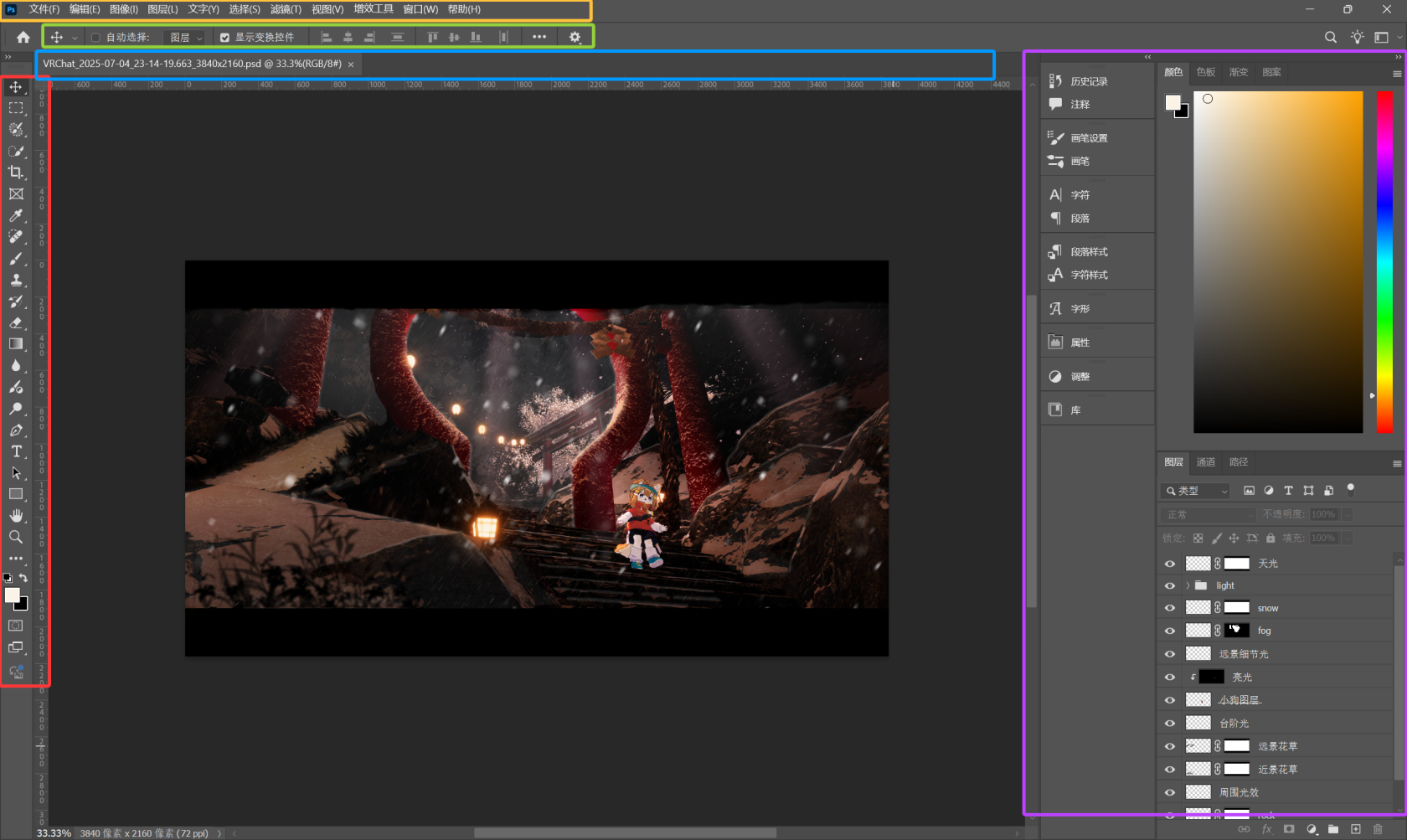Select the Clone Stamp tool

pos(16,280)
